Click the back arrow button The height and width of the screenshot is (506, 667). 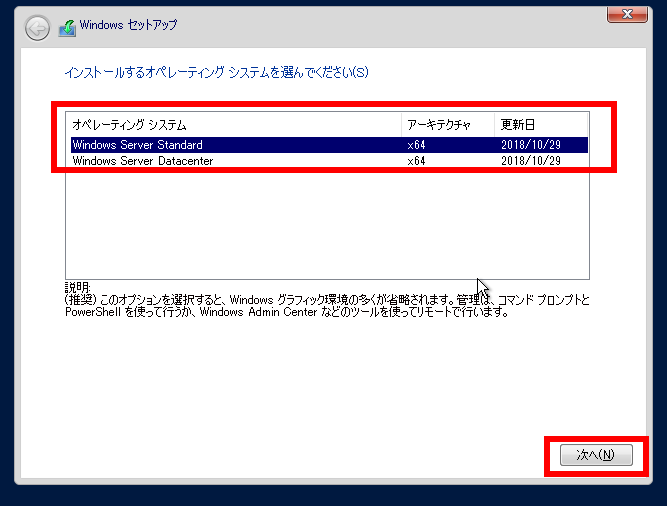point(37,28)
